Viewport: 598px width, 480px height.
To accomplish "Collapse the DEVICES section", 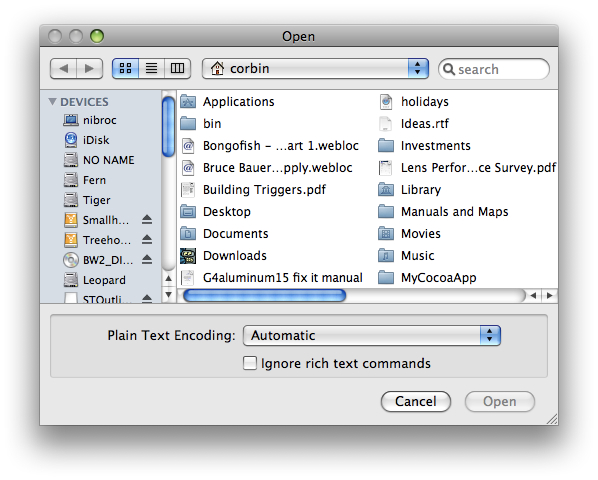I will coord(53,102).
